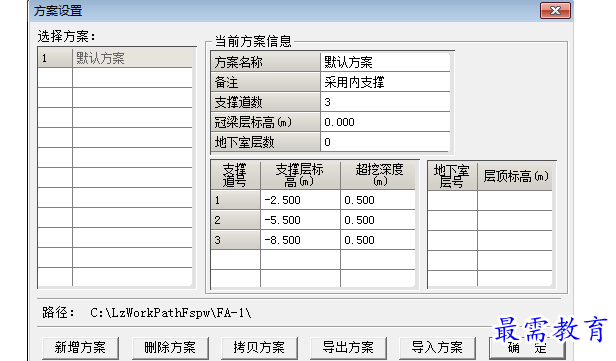Edit support elevation -5.500 cell
Screen dimensions: 616x361
[x=300, y=220]
